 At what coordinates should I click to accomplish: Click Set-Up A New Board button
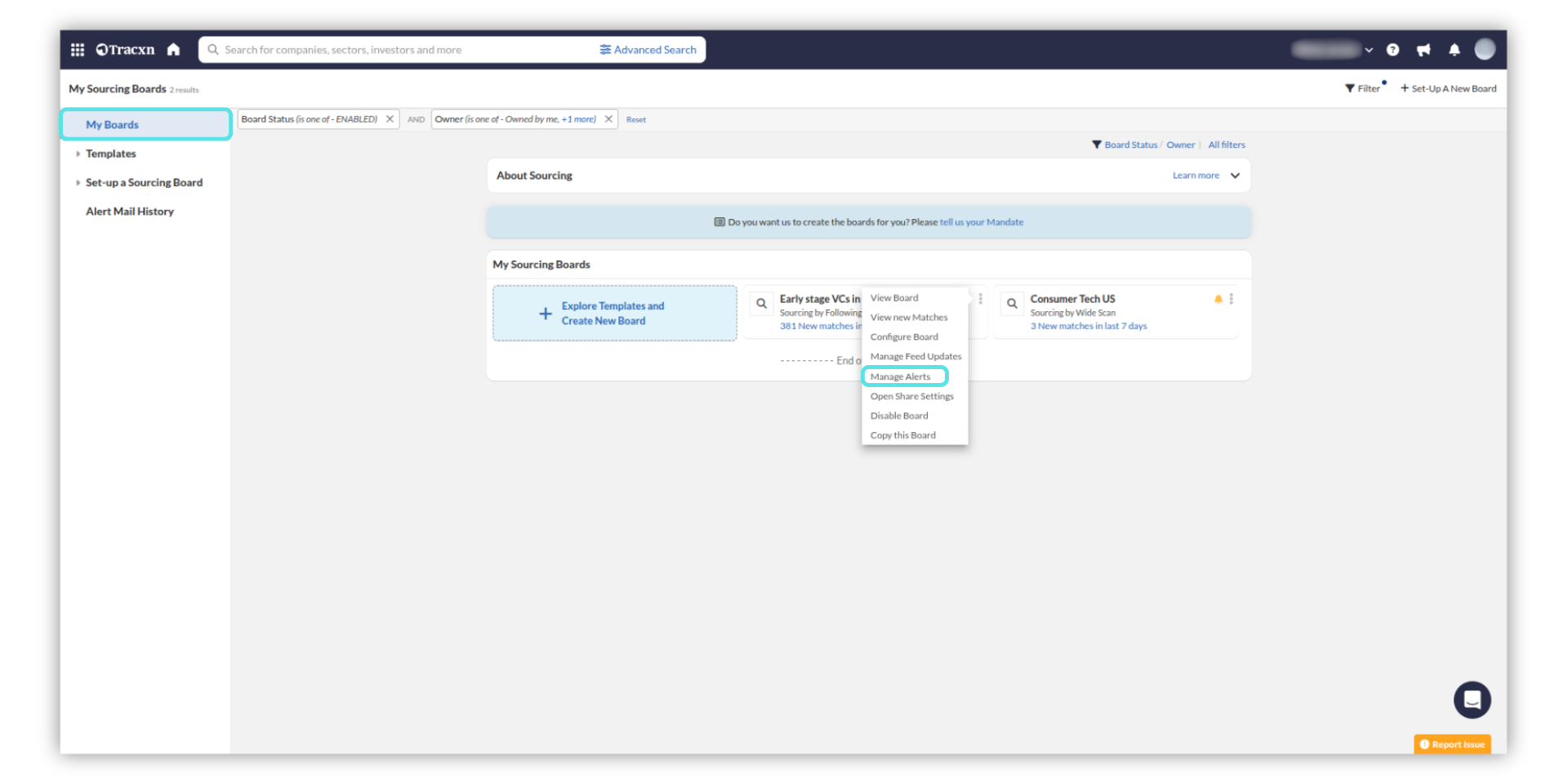(1448, 89)
